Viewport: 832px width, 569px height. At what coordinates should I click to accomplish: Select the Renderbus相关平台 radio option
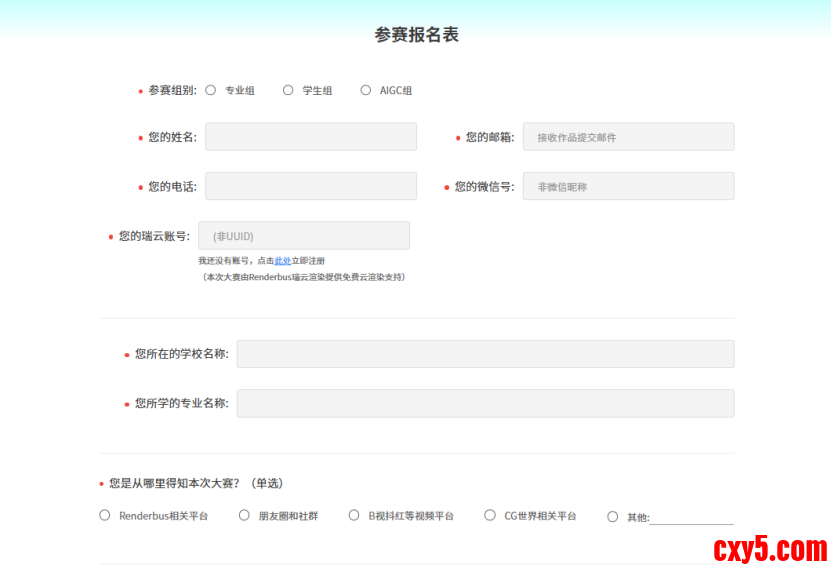click(105, 516)
